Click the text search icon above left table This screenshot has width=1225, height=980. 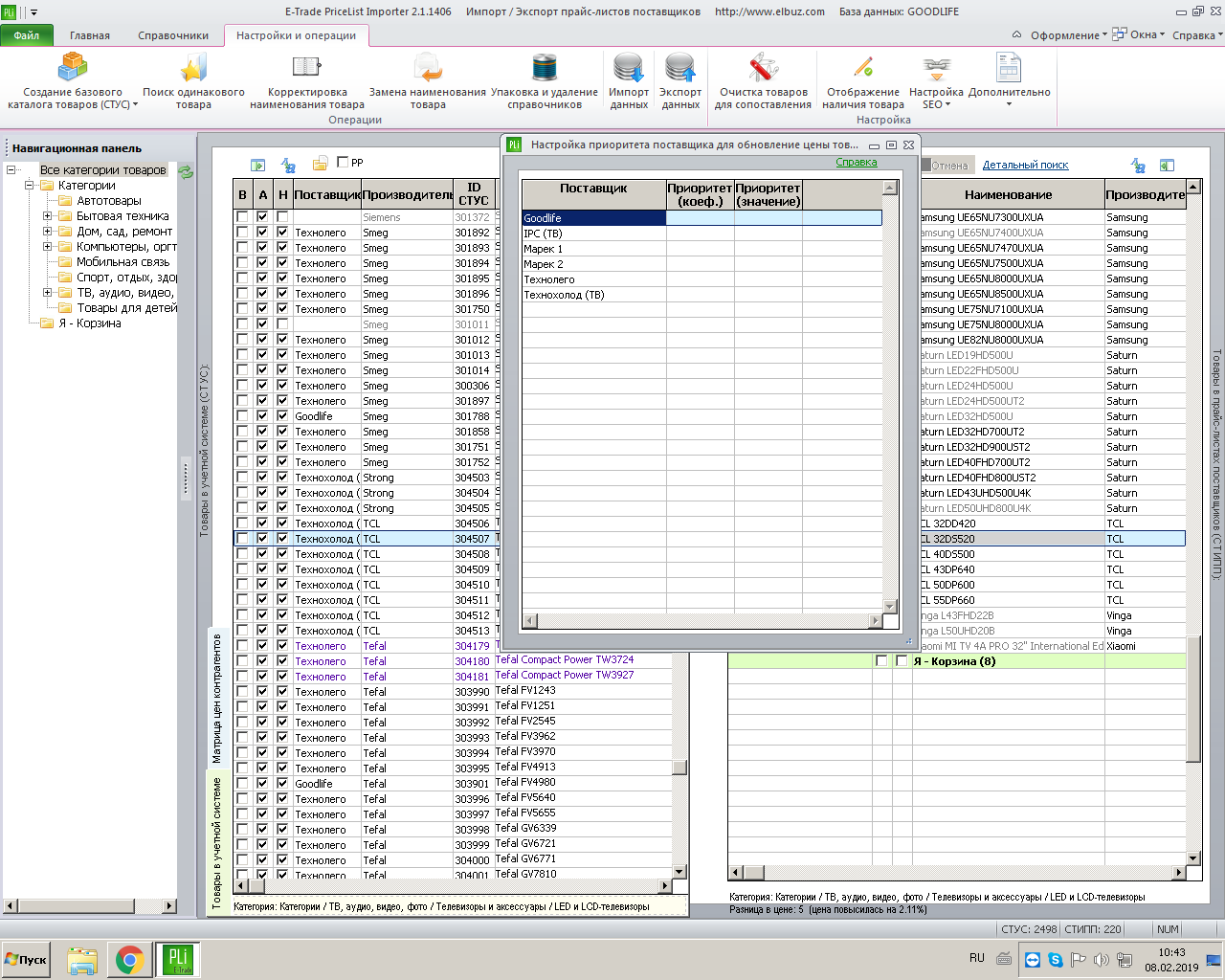pyautogui.click(x=288, y=165)
